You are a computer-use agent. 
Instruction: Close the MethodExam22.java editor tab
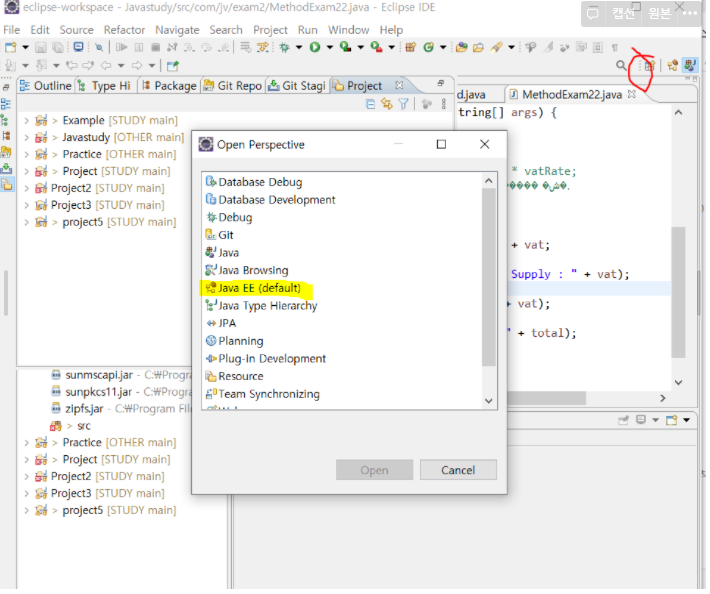[632, 94]
